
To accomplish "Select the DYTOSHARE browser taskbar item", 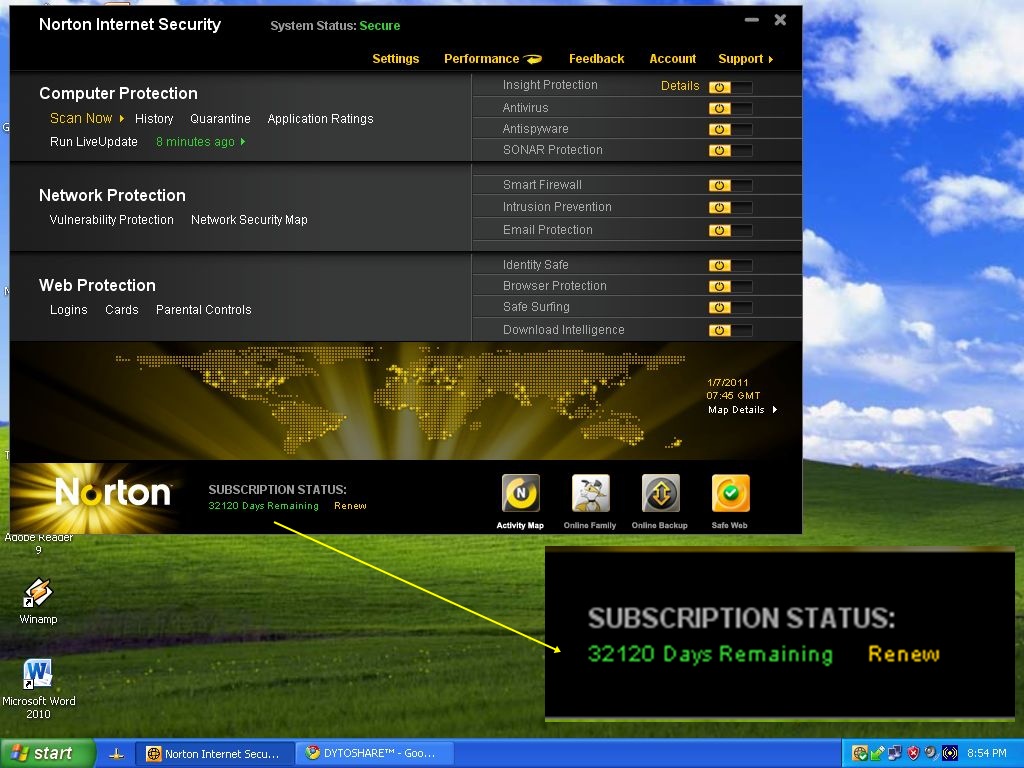I will tap(374, 753).
